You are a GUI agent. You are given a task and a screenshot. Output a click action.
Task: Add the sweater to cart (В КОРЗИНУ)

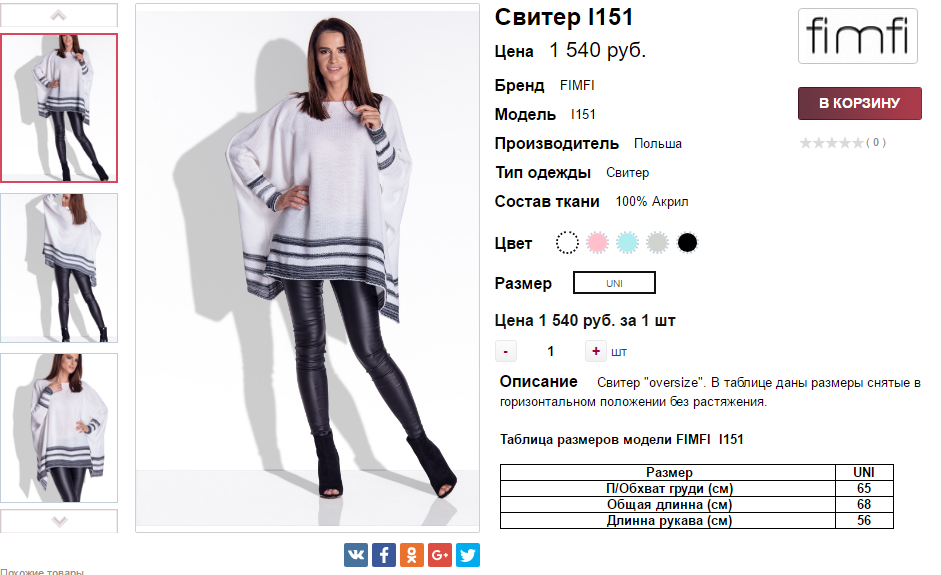point(859,103)
